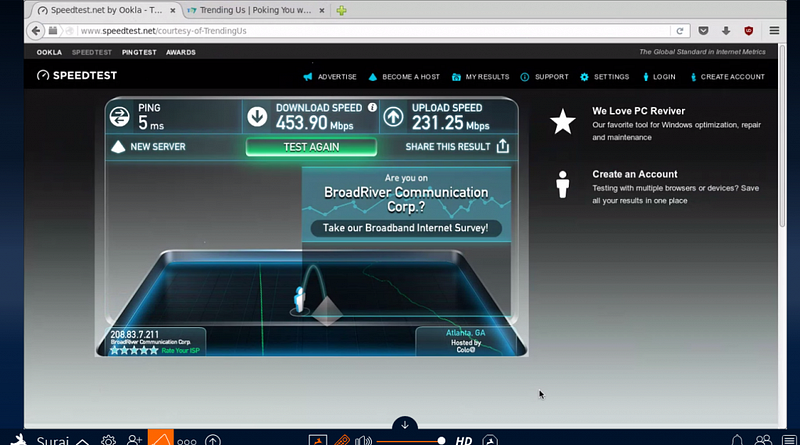
Task: Select the Speedtest.net by Ookla tab
Action: [106, 10]
